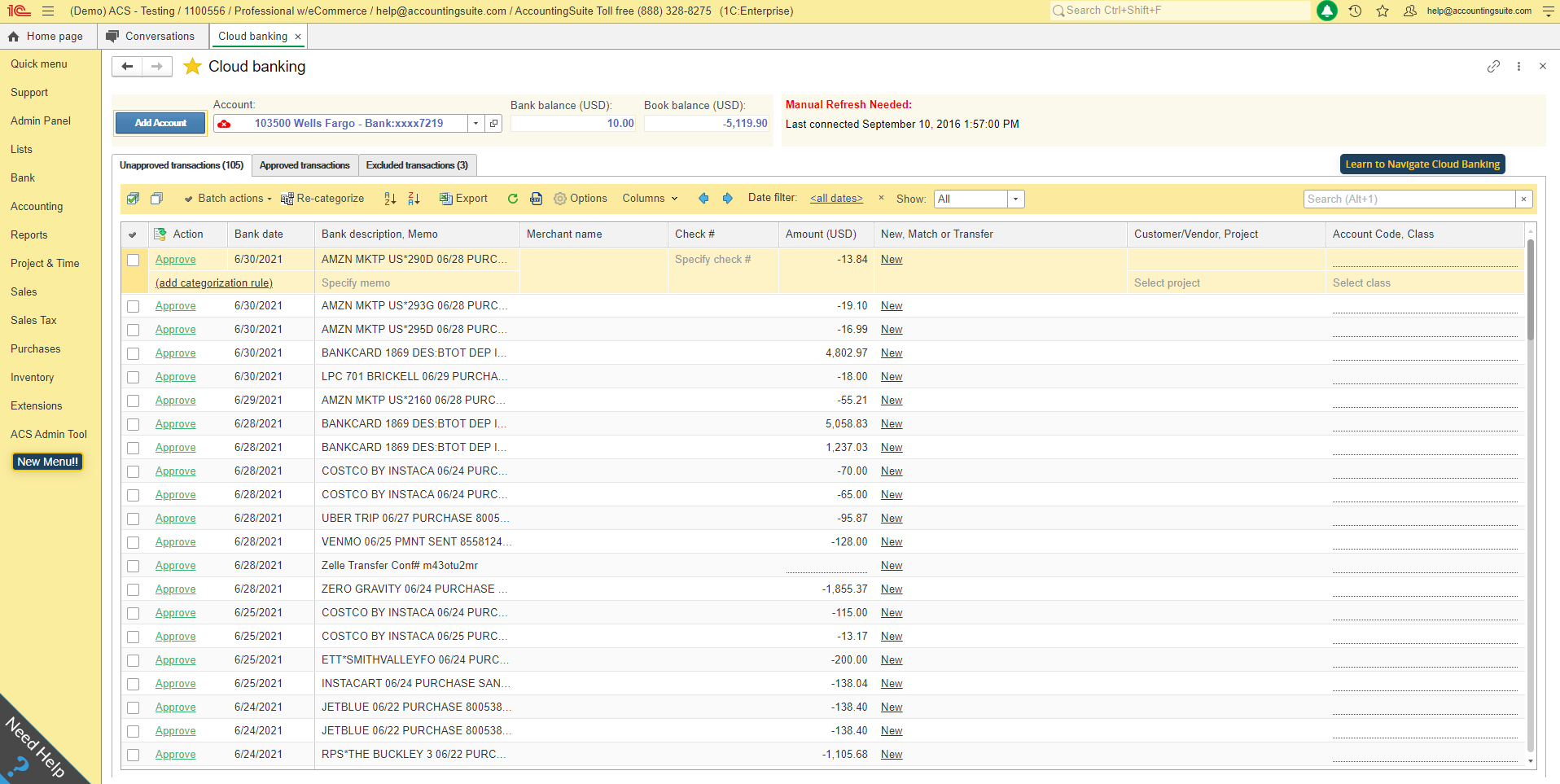
Task: Check the LPC 701 BRICKELL row checkbox
Action: pos(134,377)
